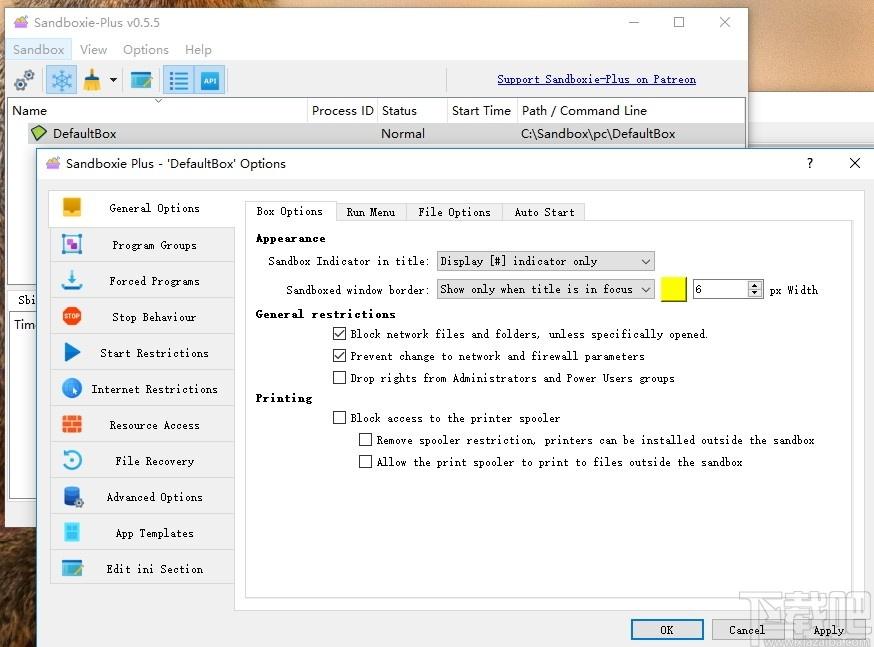Open the Help menu
Viewport: 874px width, 647px height.
tap(198, 50)
